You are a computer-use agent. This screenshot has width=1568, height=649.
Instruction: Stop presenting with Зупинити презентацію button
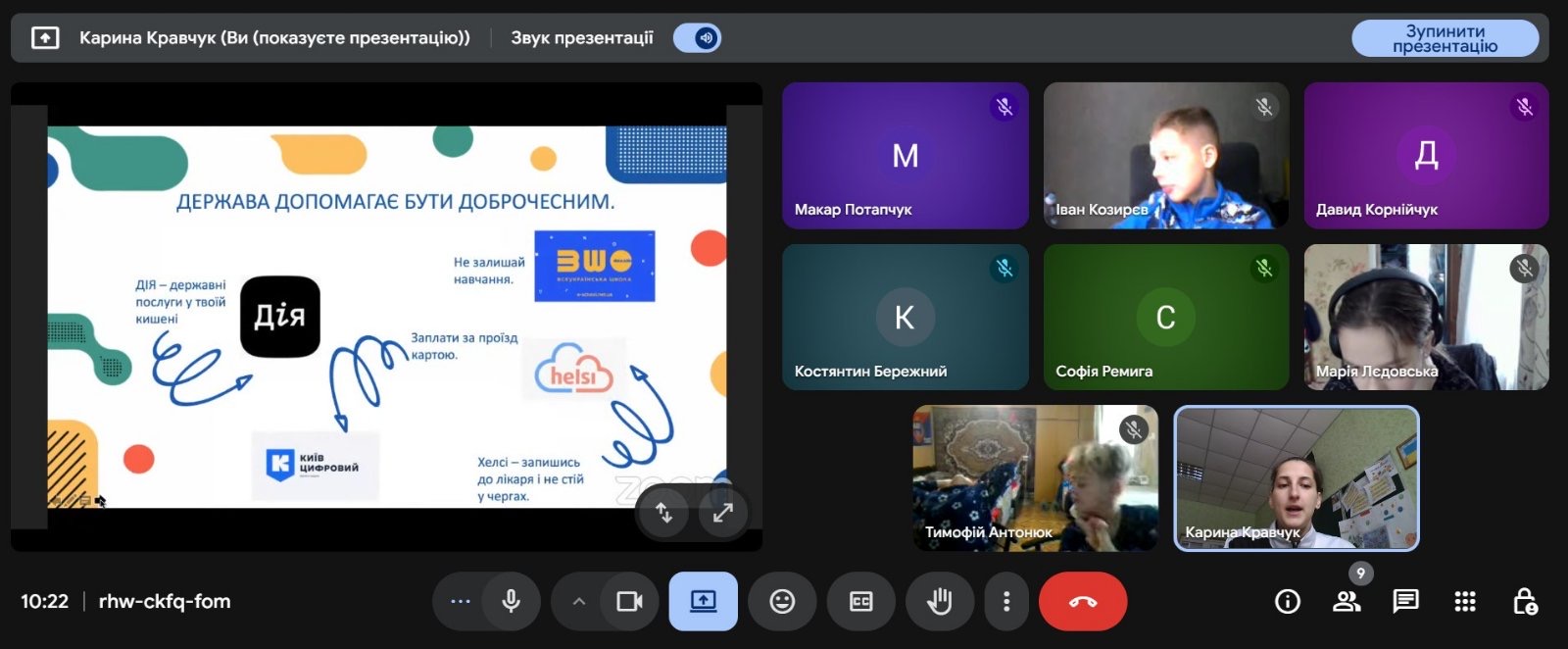[x=1445, y=38]
